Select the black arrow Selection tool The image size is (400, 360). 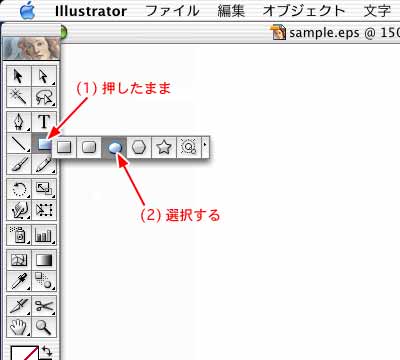(x=19, y=76)
